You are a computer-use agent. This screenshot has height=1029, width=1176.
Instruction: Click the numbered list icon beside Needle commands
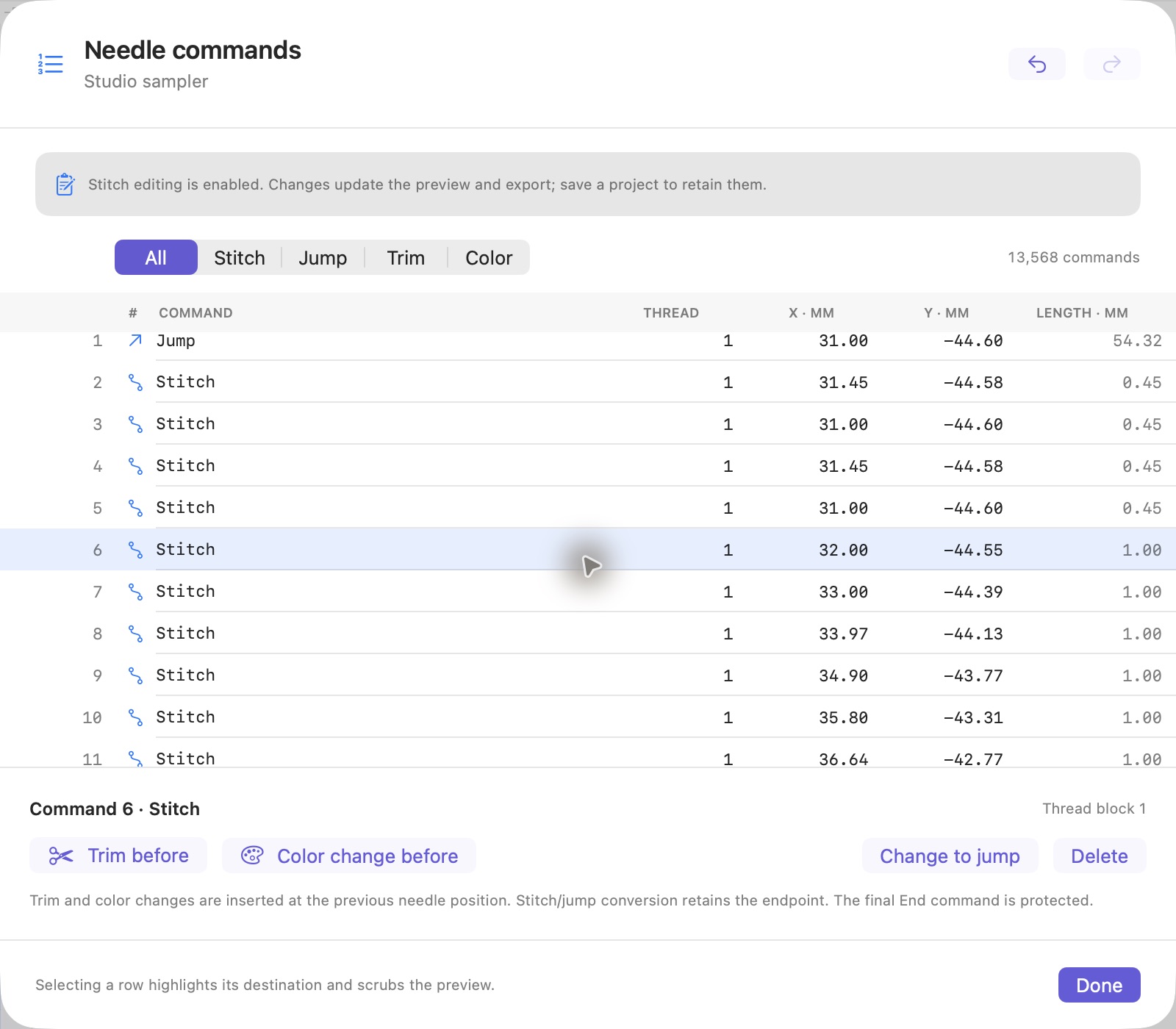coord(51,64)
